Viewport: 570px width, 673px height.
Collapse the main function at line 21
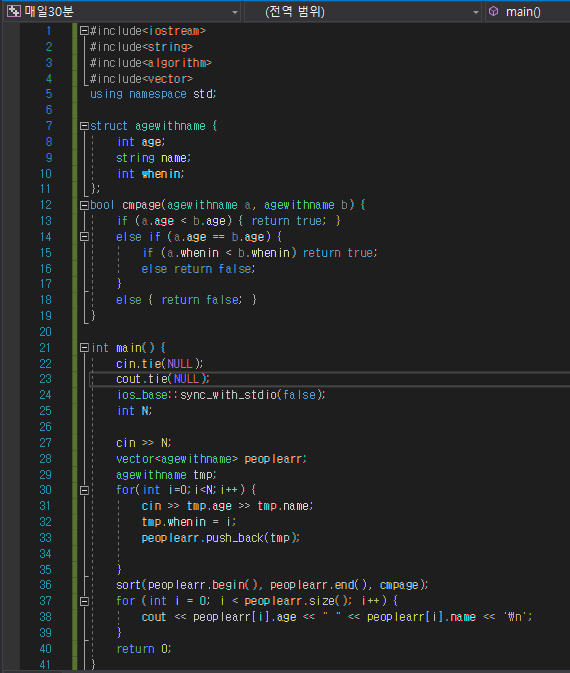point(84,348)
